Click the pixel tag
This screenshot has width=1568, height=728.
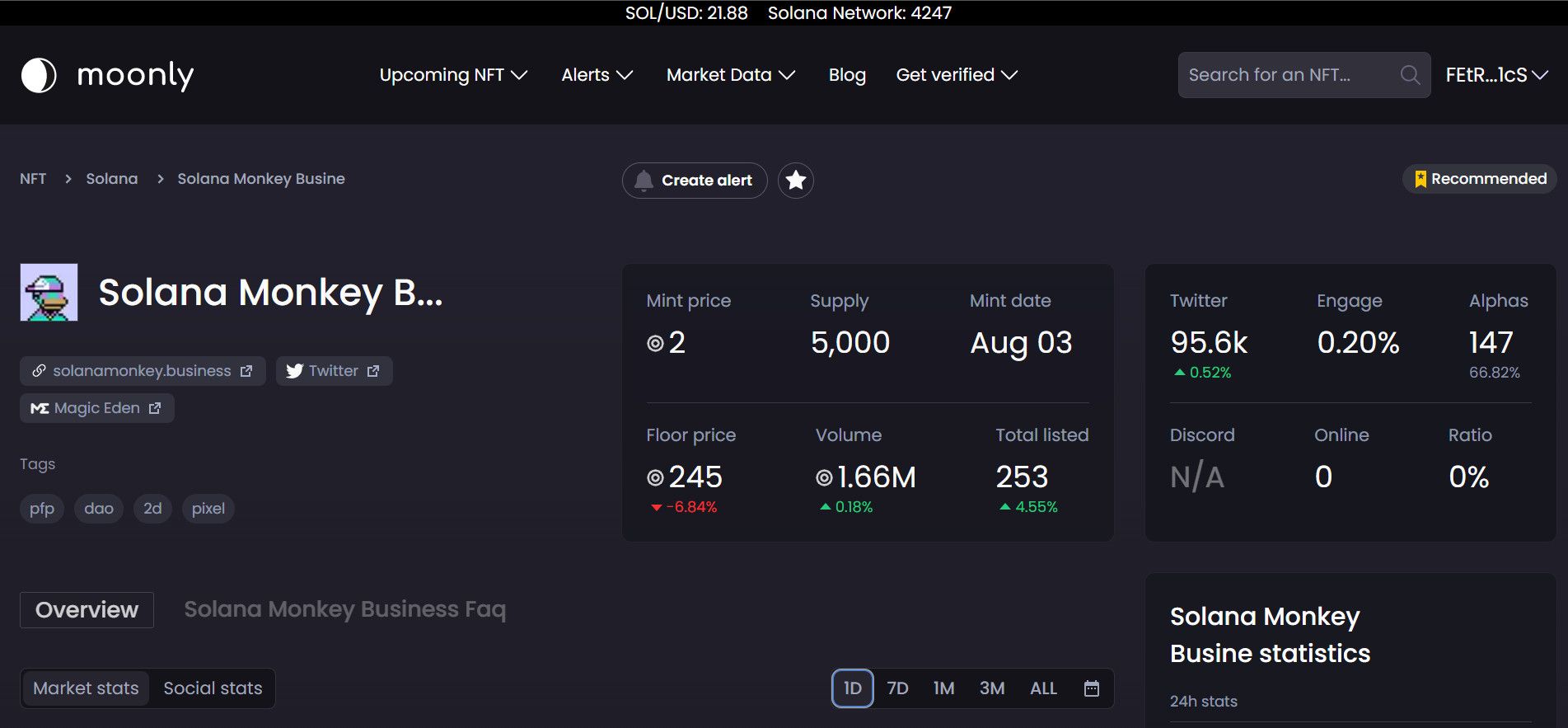click(208, 509)
